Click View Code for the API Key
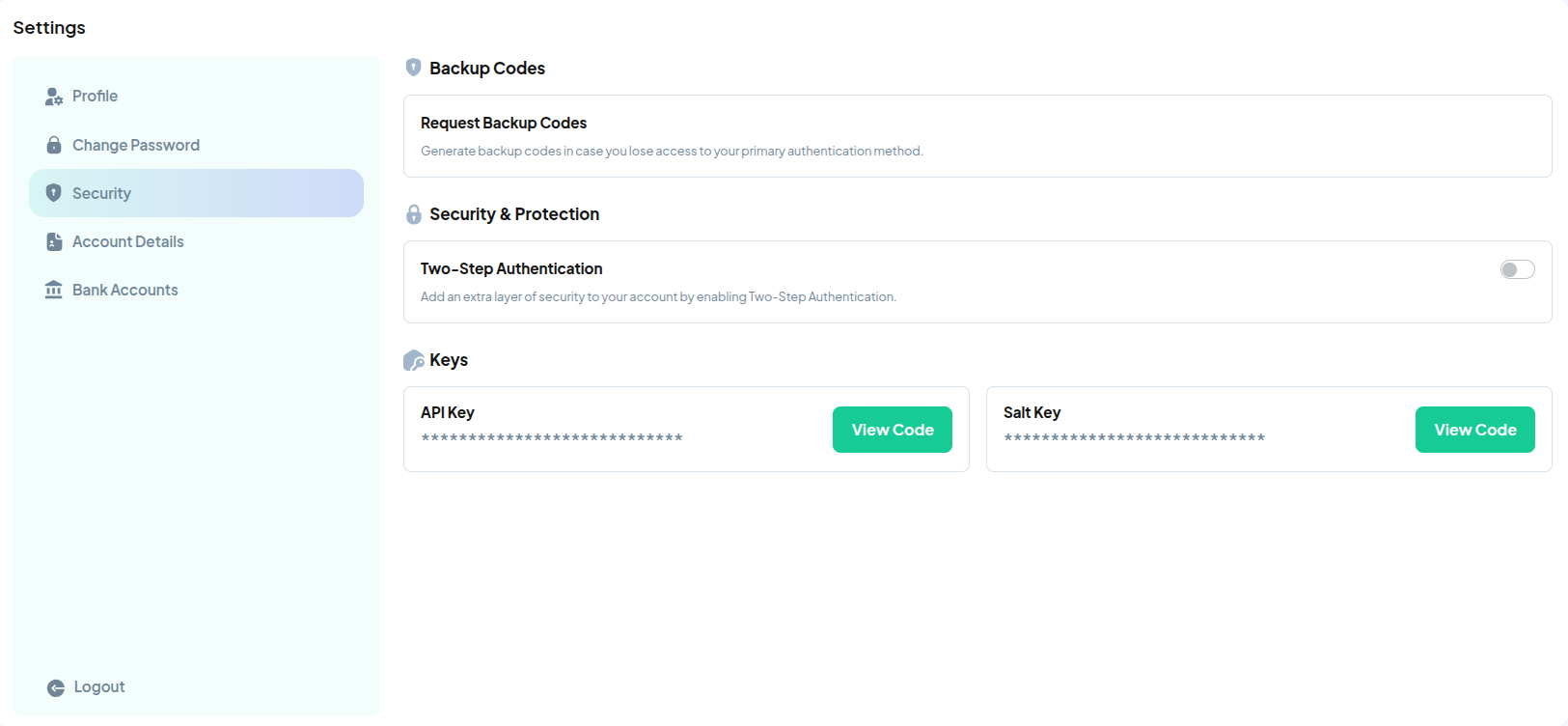 [892, 429]
